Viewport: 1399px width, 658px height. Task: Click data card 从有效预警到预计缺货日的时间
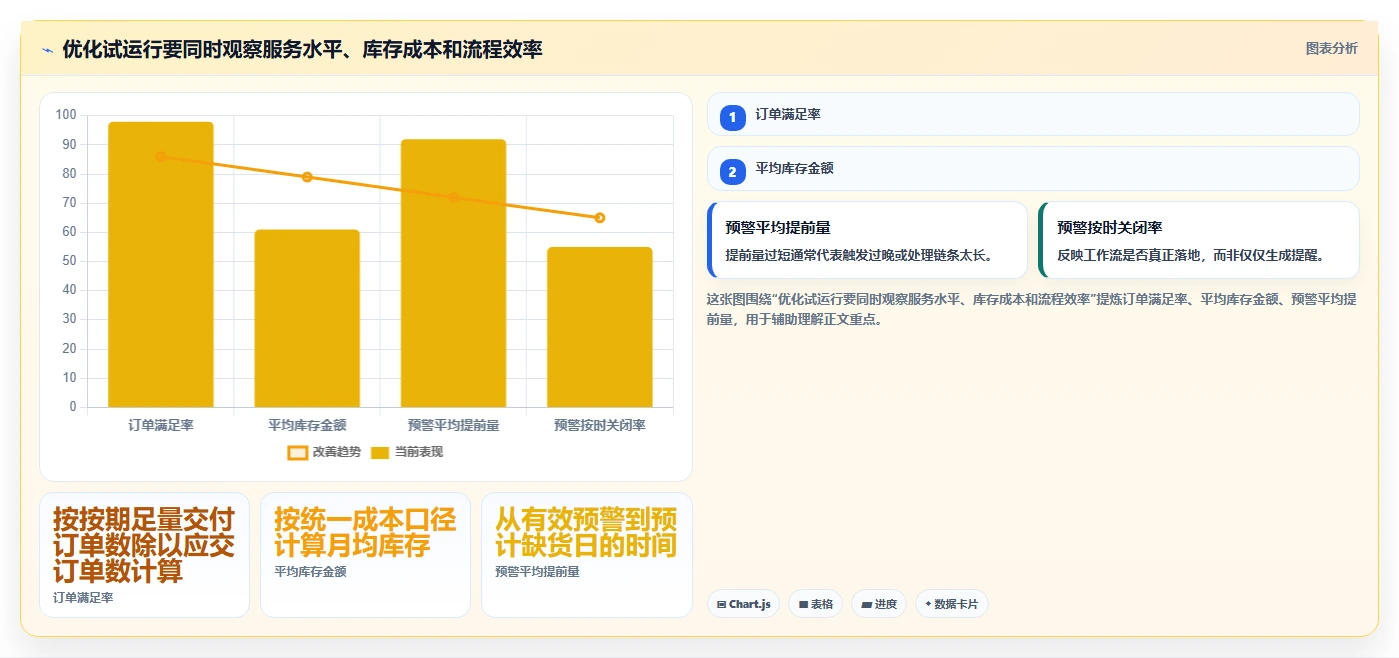tap(586, 555)
